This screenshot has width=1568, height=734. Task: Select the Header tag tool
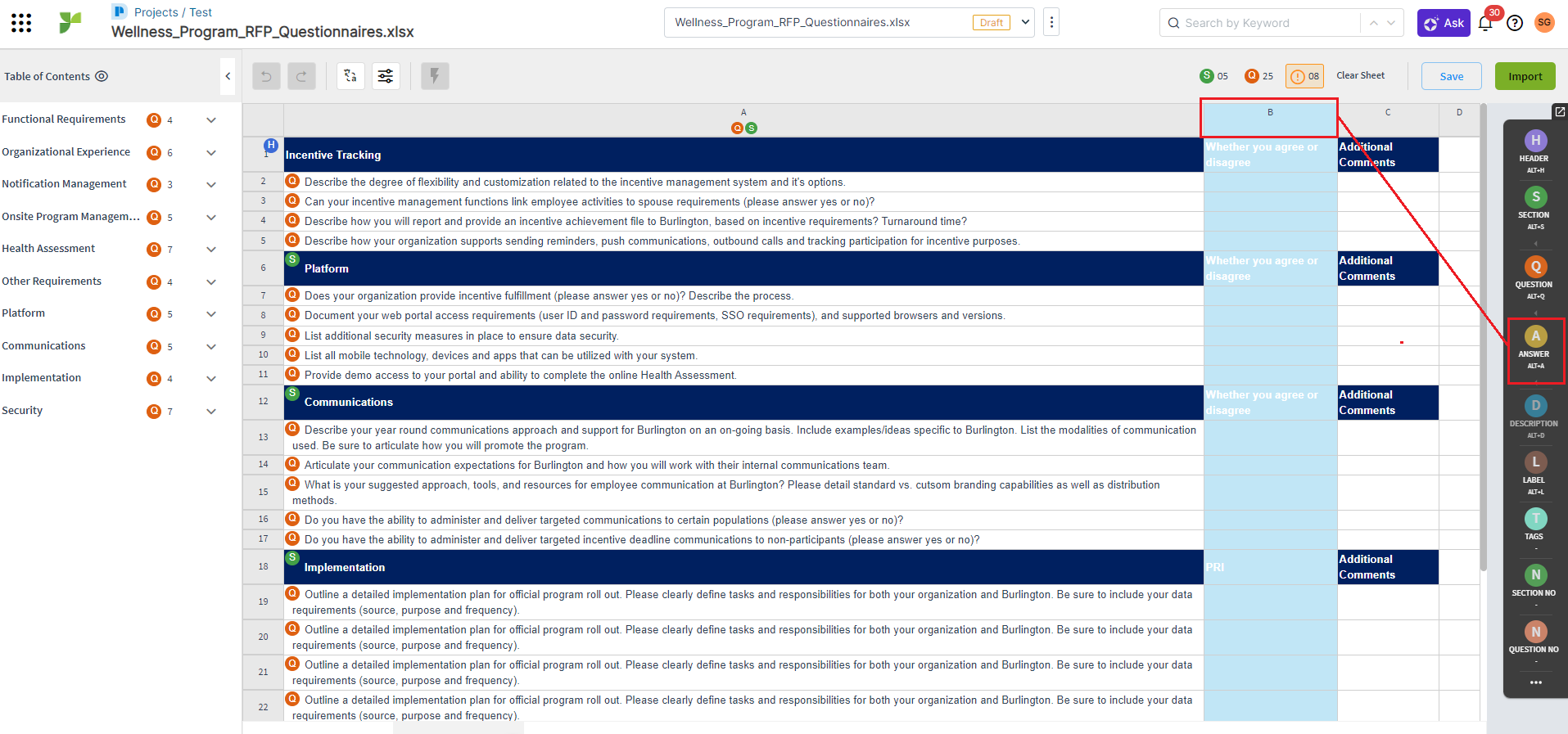[1535, 151]
